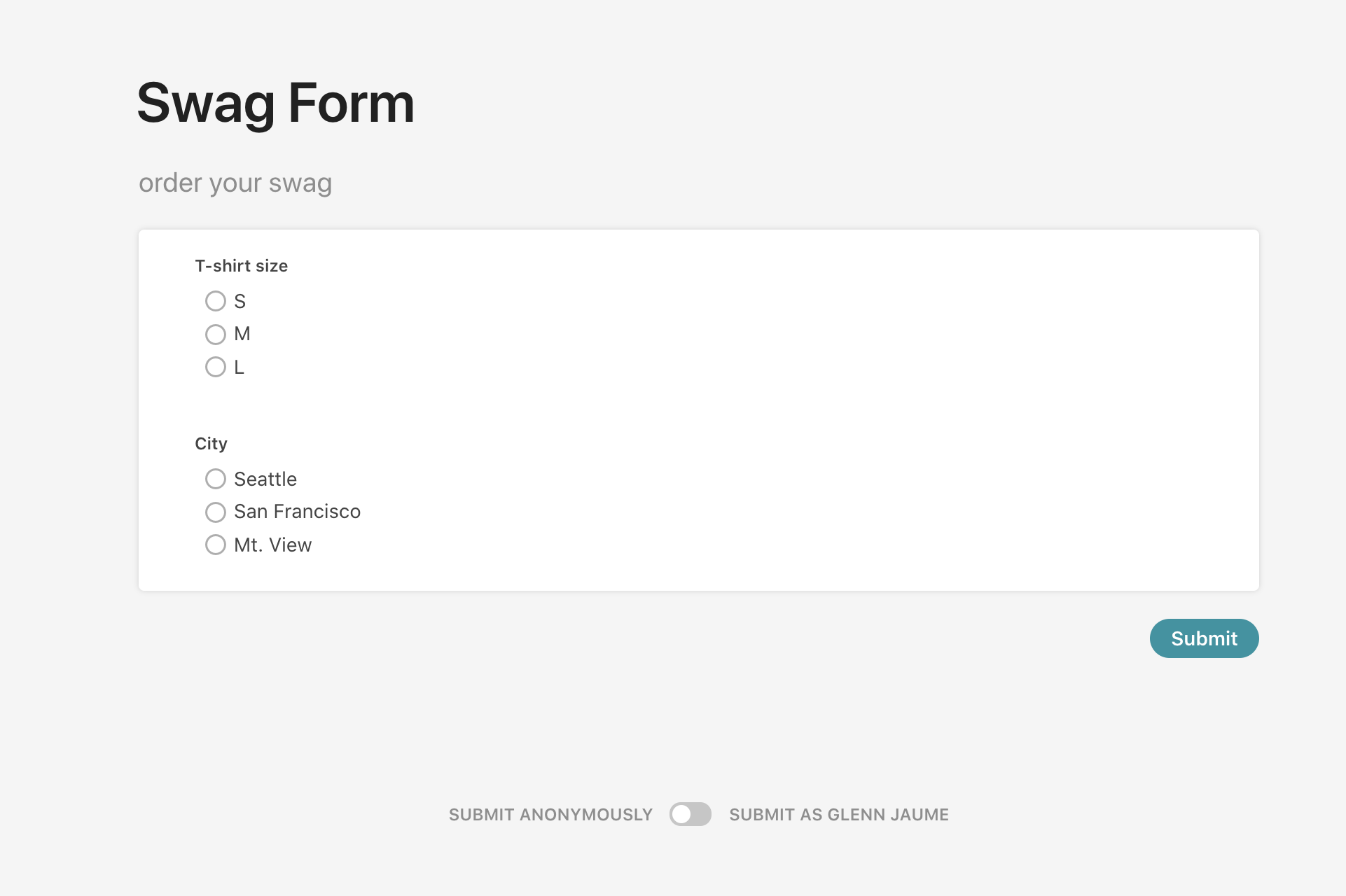Click the "Submit as Glenn Jaume" label
The height and width of the screenshot is (896, 1346).
point(838,815)
